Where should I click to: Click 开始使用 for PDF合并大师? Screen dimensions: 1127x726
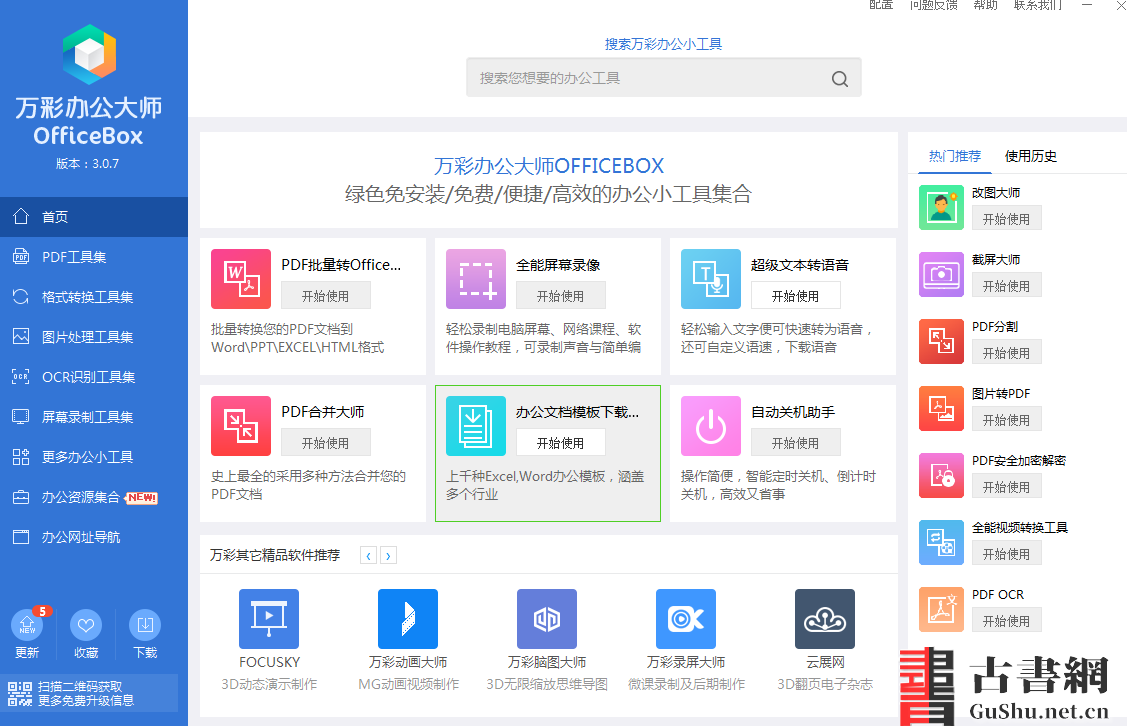[x=326, y=443]
